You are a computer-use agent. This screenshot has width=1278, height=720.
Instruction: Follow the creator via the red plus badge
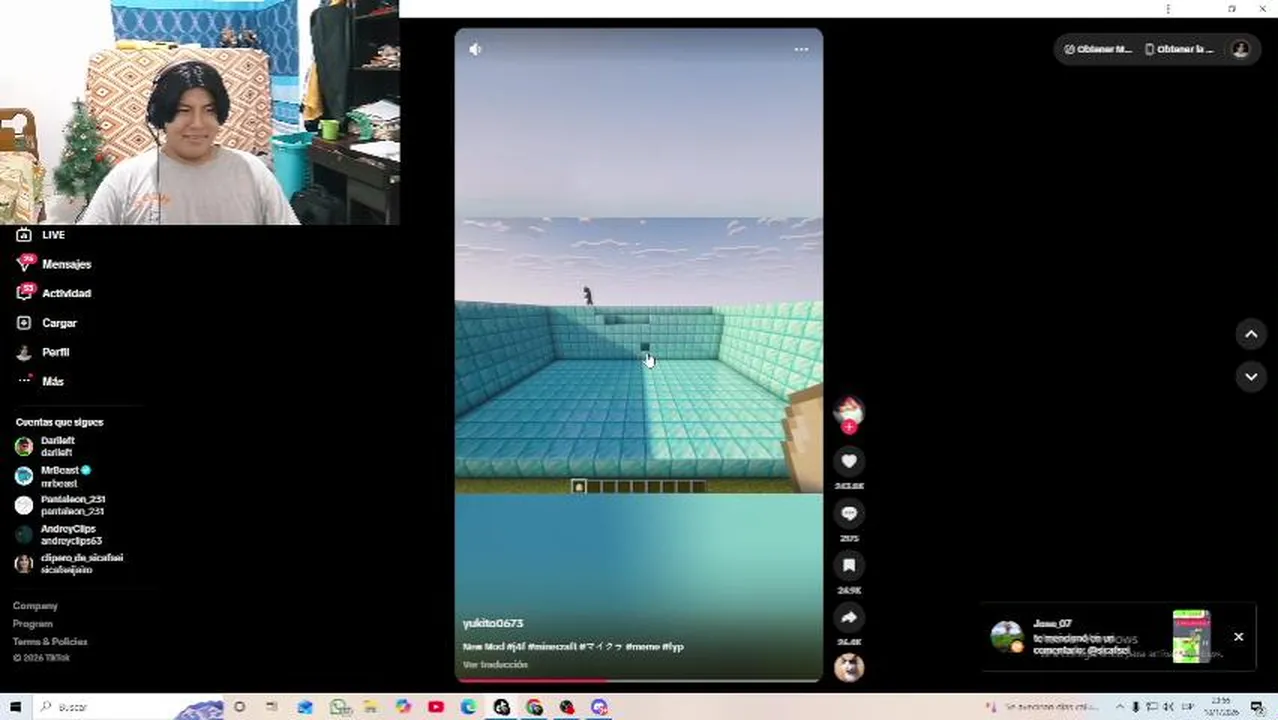coord(849,427)
